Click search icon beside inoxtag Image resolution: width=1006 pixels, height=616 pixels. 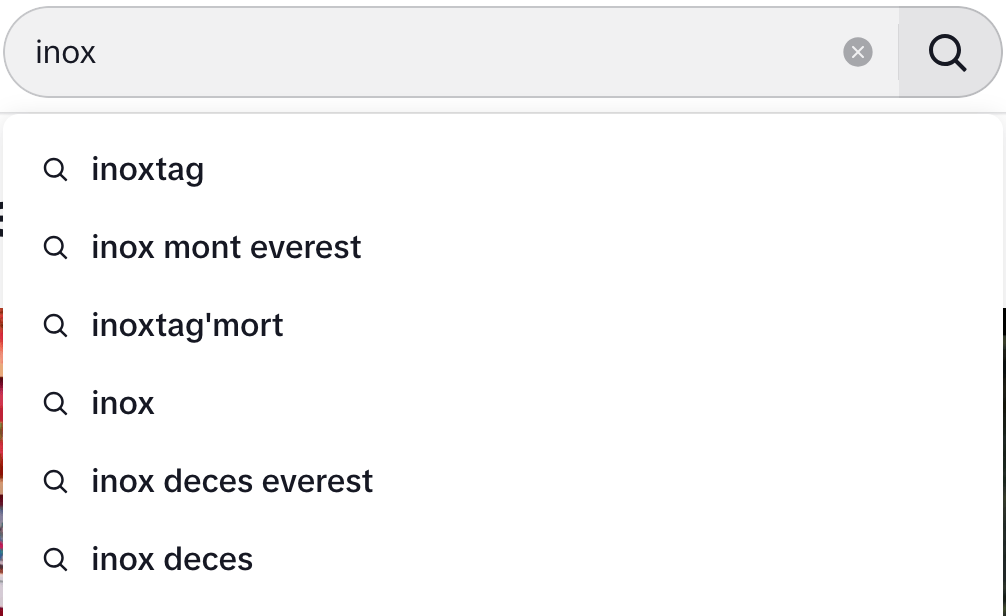click(x=55, y=169)
